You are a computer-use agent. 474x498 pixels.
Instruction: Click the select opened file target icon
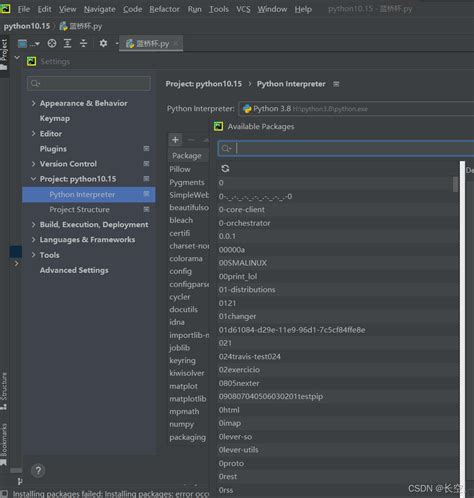tap(52, 43)
